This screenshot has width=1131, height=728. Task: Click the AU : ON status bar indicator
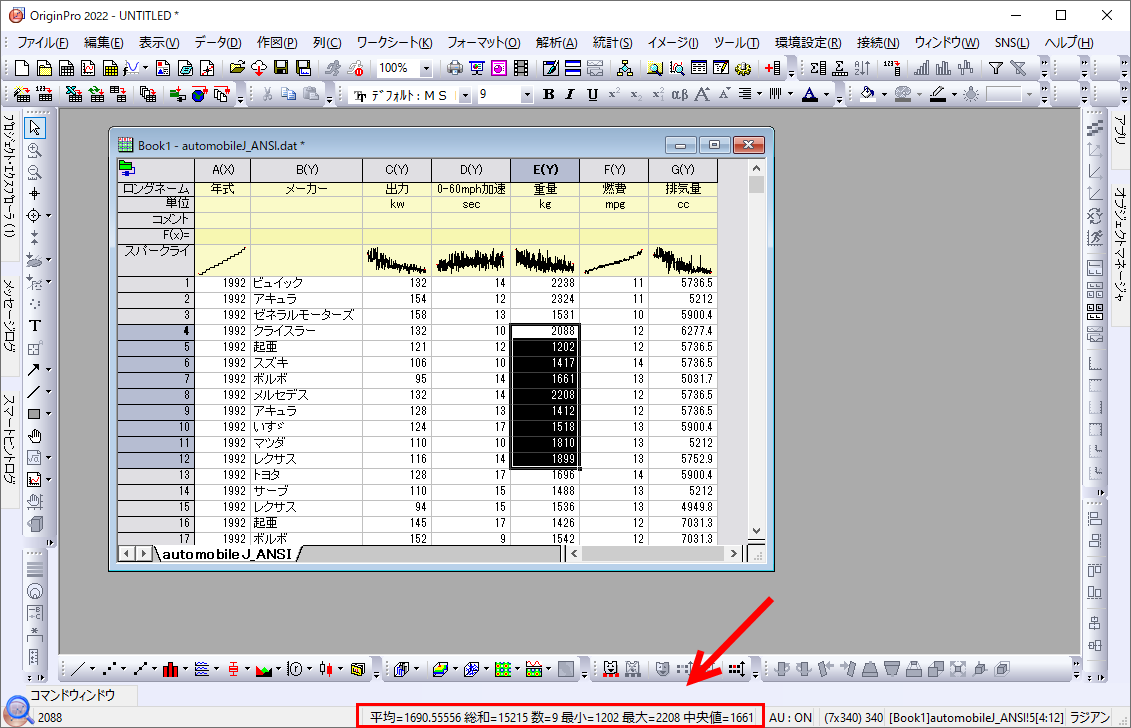791,718
